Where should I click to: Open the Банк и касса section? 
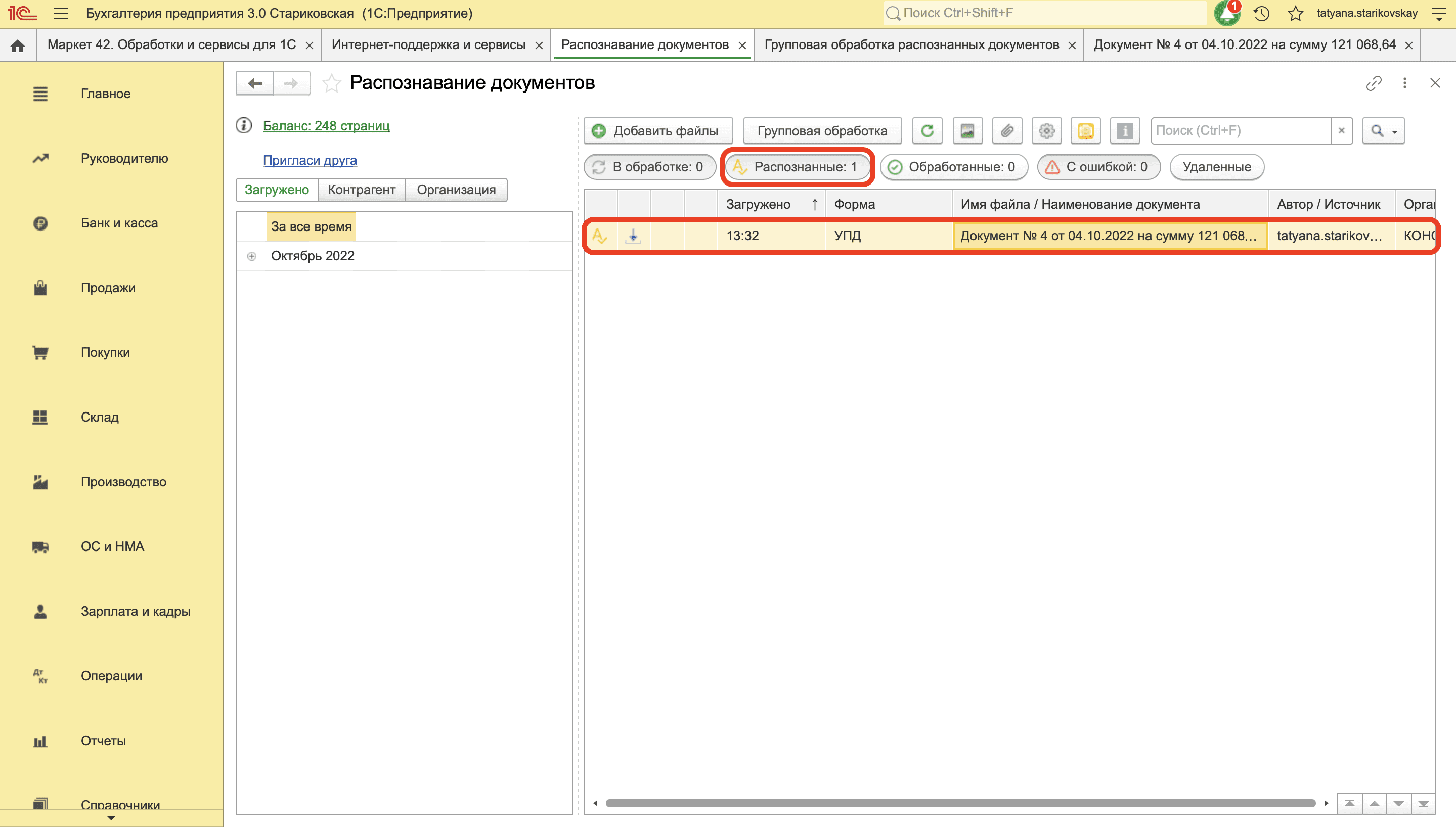point(119,223)
